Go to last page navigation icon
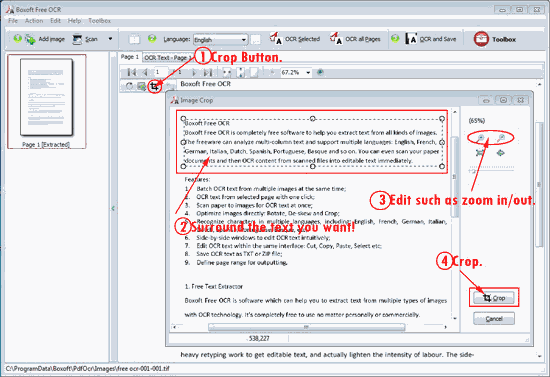The width and height of the screenshot is (550, 377). click(208, 73)
